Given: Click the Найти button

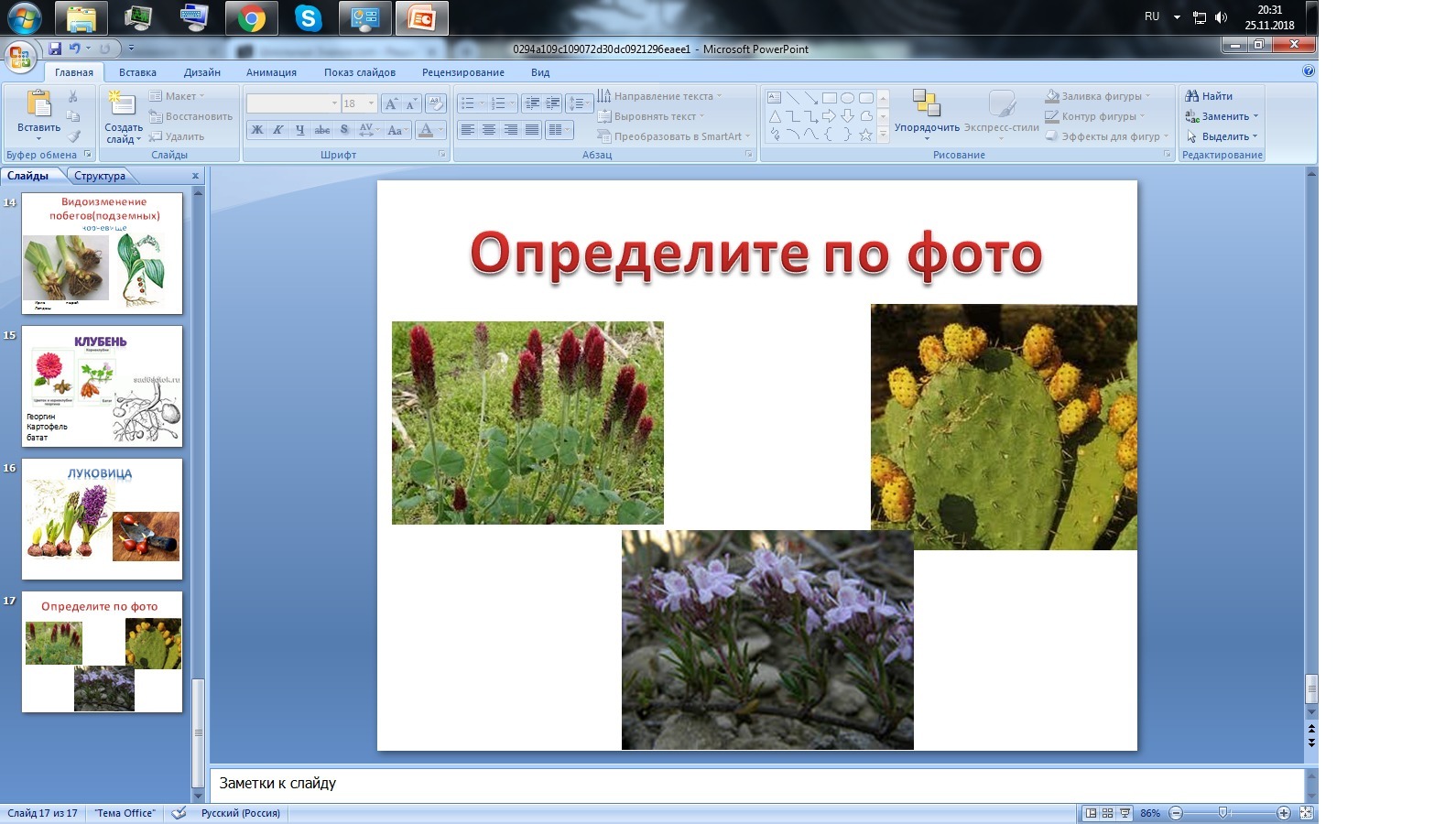Looking at the screenshot, I should 1210,96.
